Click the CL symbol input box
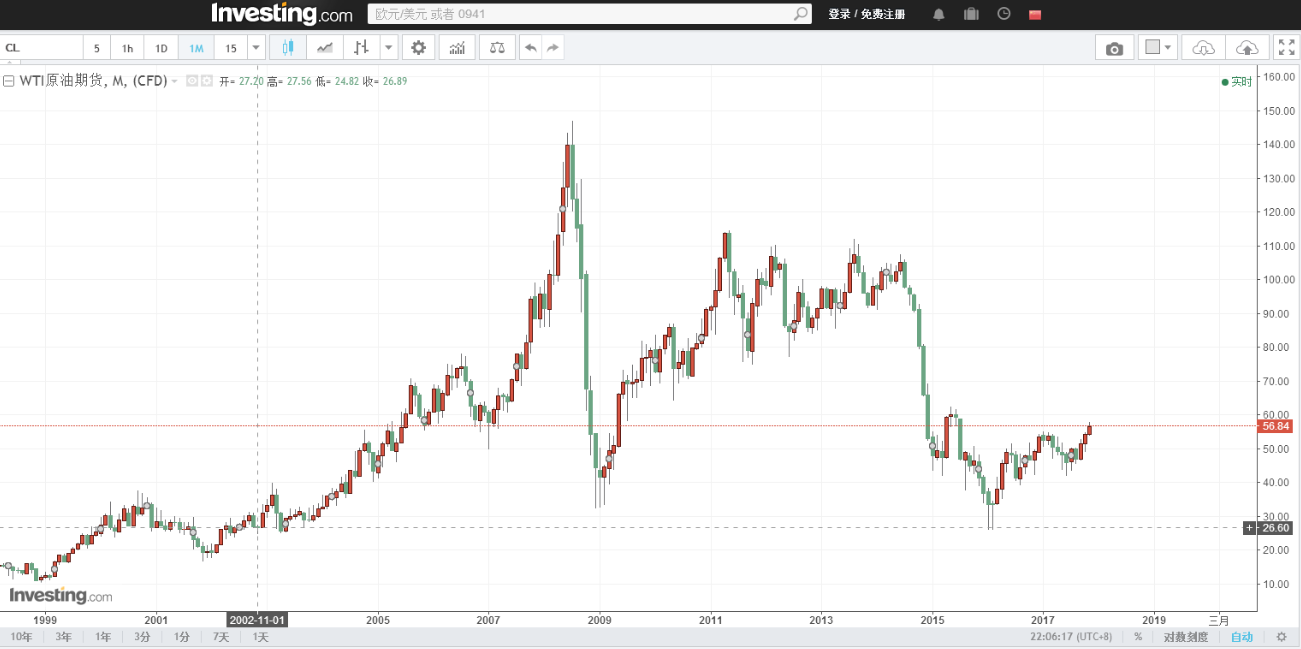This screenshot has height=649, width=1301. [41, 48]
